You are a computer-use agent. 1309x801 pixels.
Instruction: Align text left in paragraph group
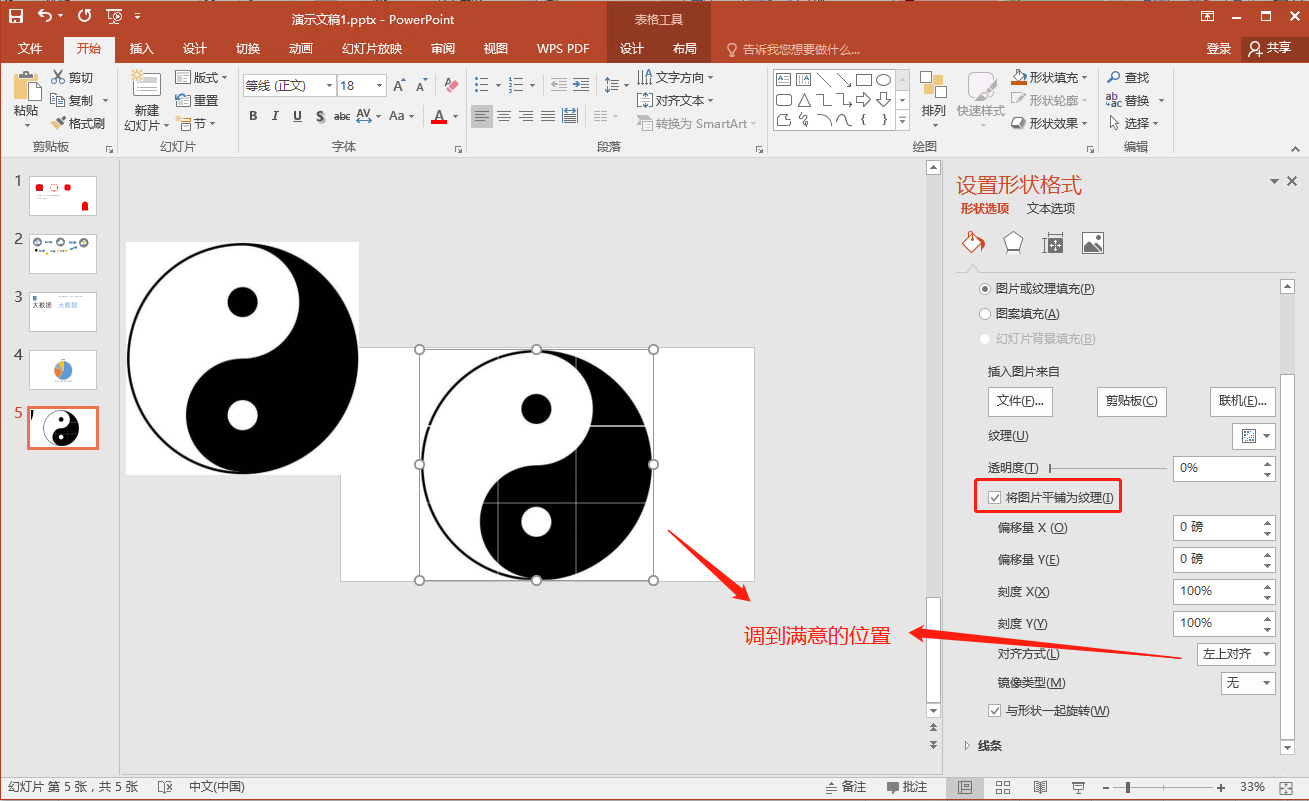(482, 117)
